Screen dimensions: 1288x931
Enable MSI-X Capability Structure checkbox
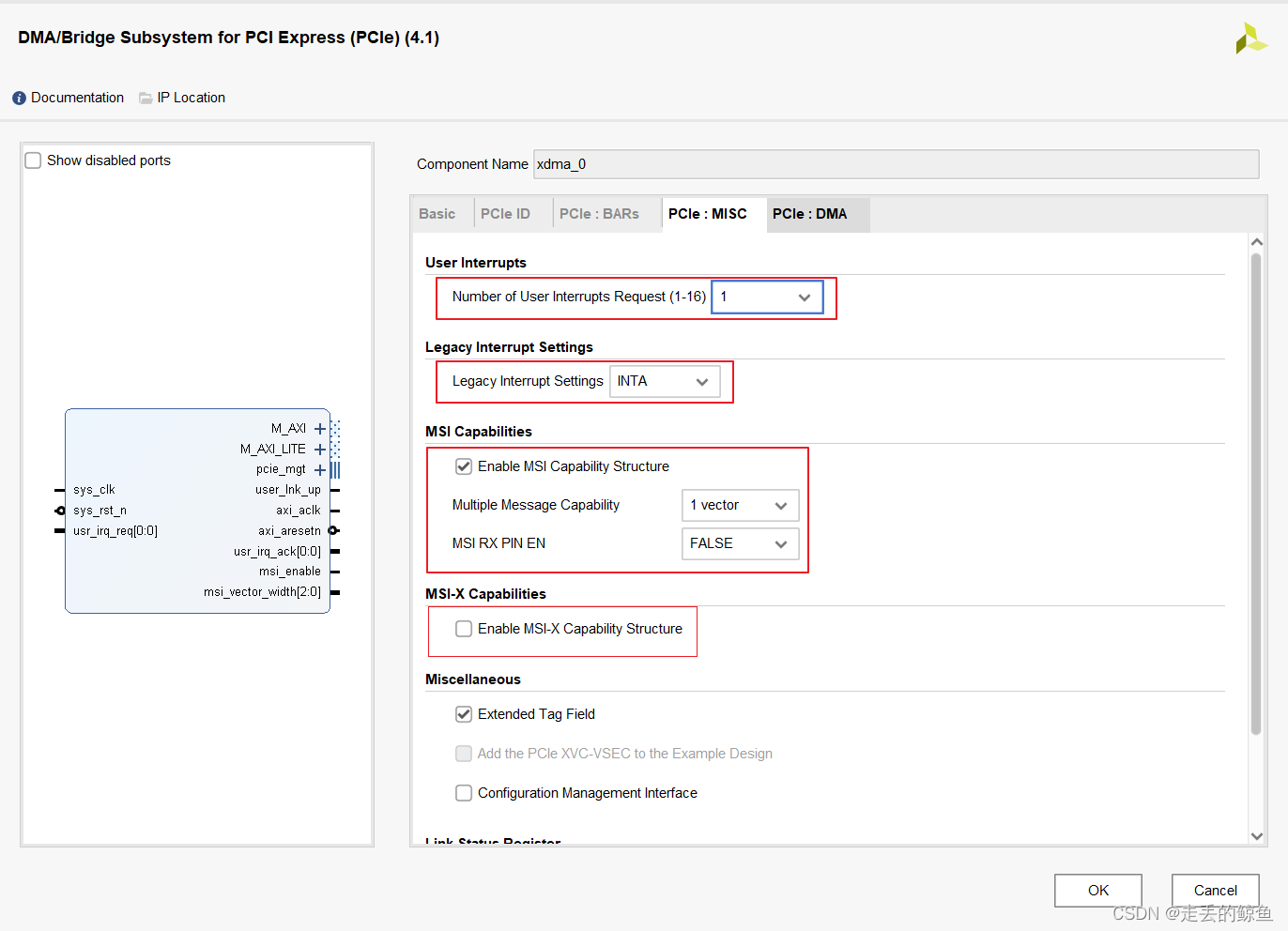click(x=464, y=629)
